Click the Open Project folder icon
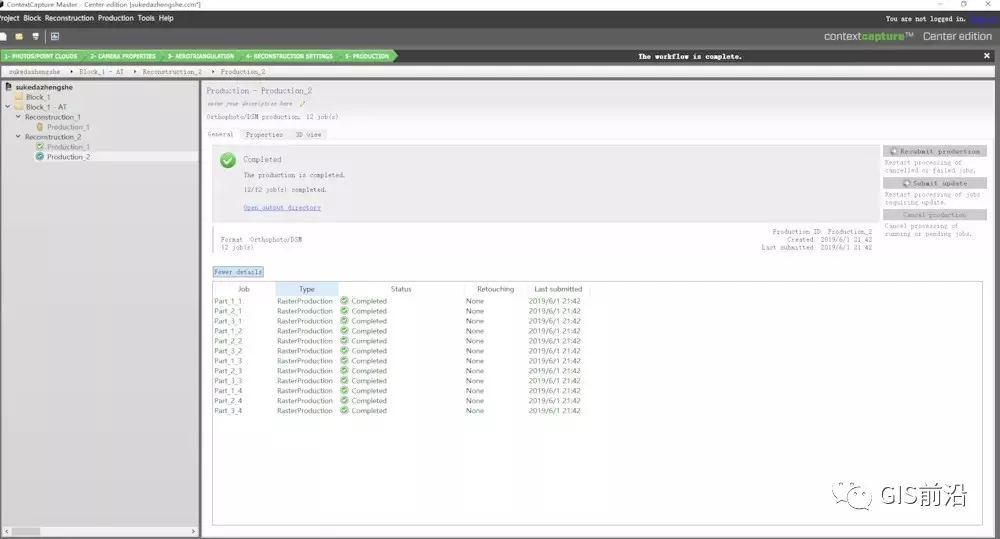1000x539 pixels. pyautogui.click(x=18, y=37)
